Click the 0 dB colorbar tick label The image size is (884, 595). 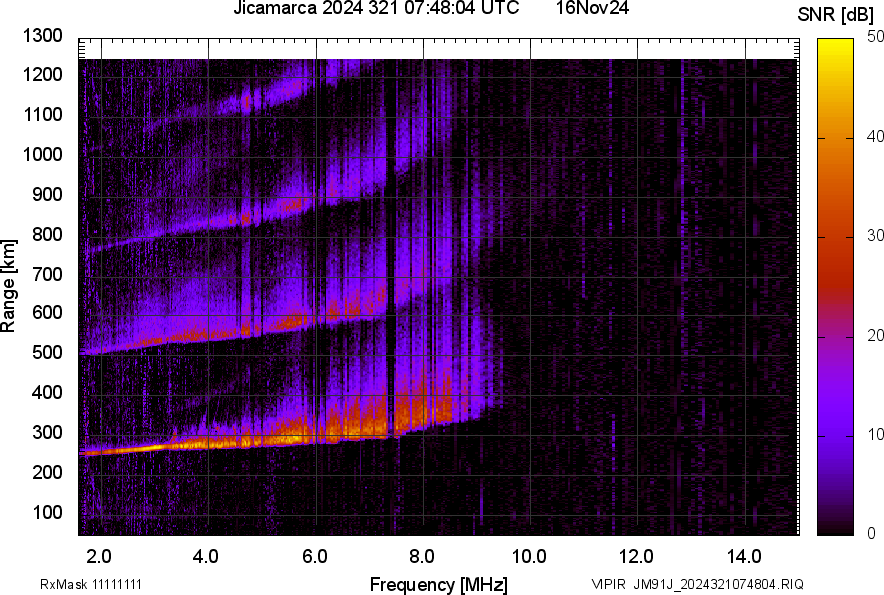(872, 533)
